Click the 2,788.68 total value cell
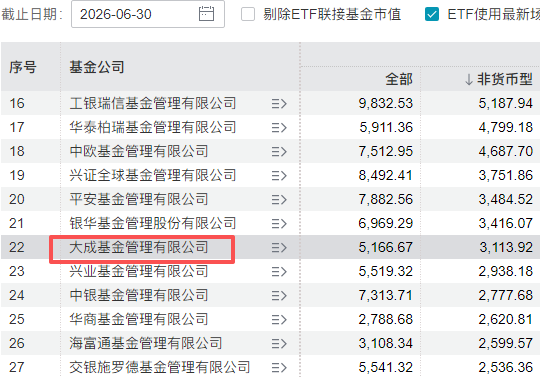The image size is (540, 377). (x=385, y=319)
